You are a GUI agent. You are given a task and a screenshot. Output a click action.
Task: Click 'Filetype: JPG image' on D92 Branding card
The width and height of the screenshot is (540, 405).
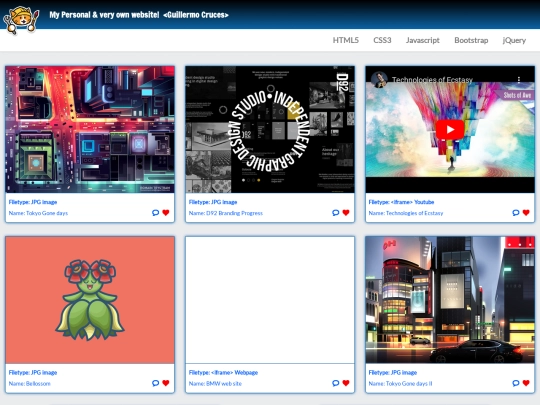(213, 202)
